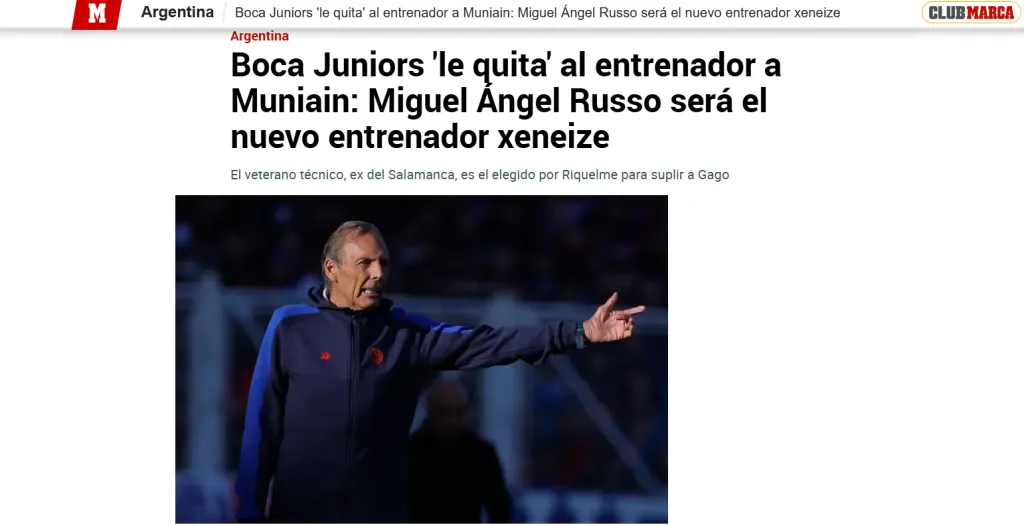
Task: Open the red Argentina category label above headline
Action: click(x=259, y=37)
